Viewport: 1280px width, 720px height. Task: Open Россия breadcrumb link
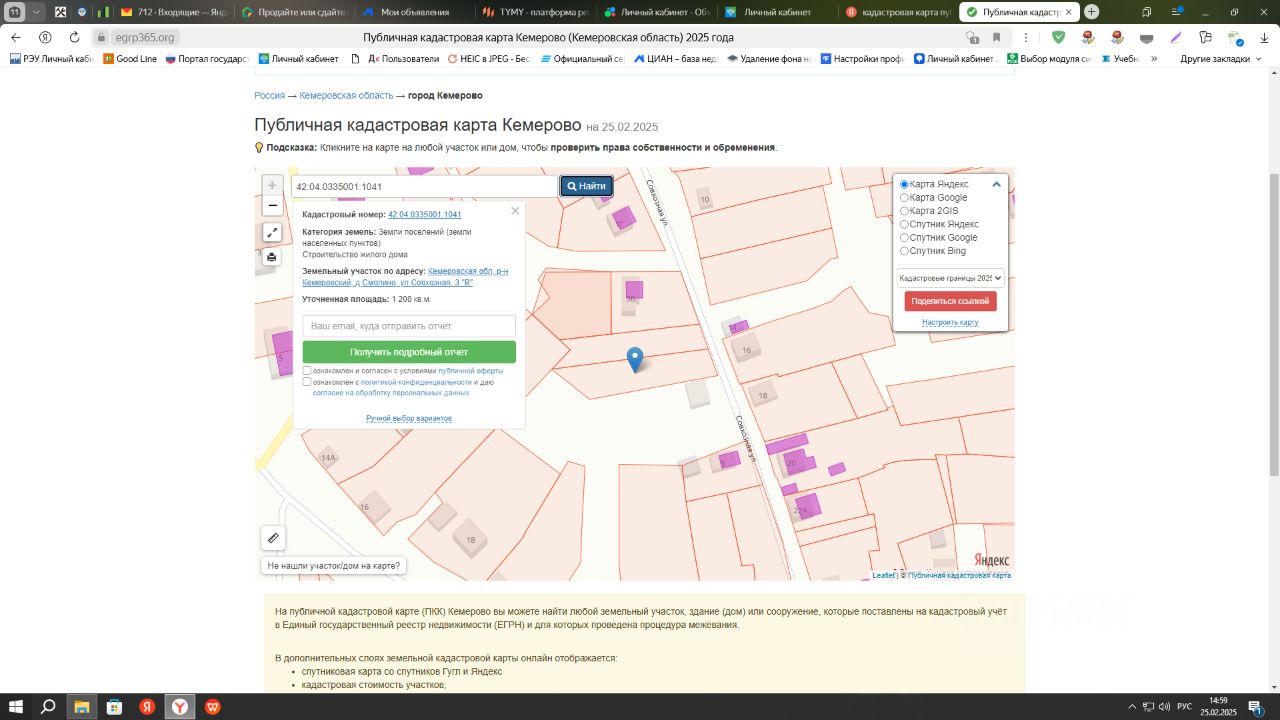point(269,95)
